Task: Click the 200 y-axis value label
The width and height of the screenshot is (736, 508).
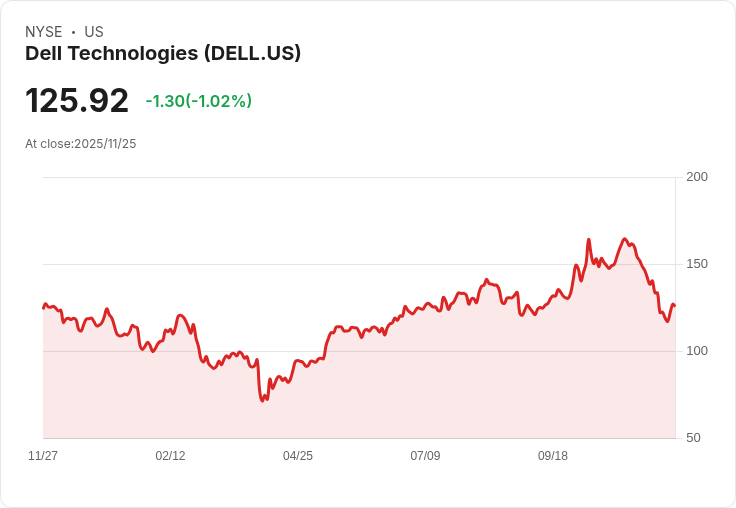Action: [x=697, y=177]
